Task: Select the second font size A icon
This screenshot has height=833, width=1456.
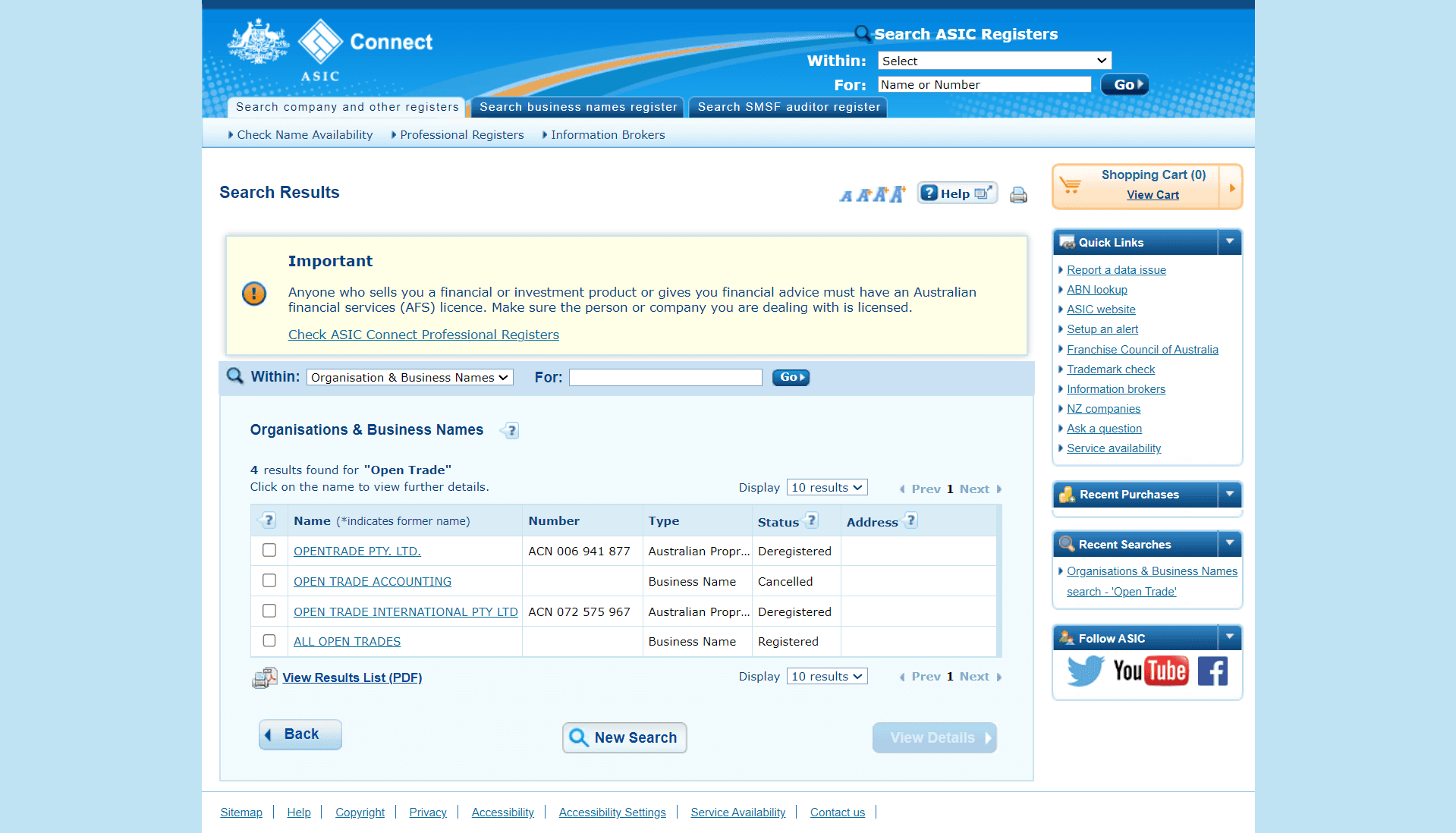Action: tap(863, 196)
